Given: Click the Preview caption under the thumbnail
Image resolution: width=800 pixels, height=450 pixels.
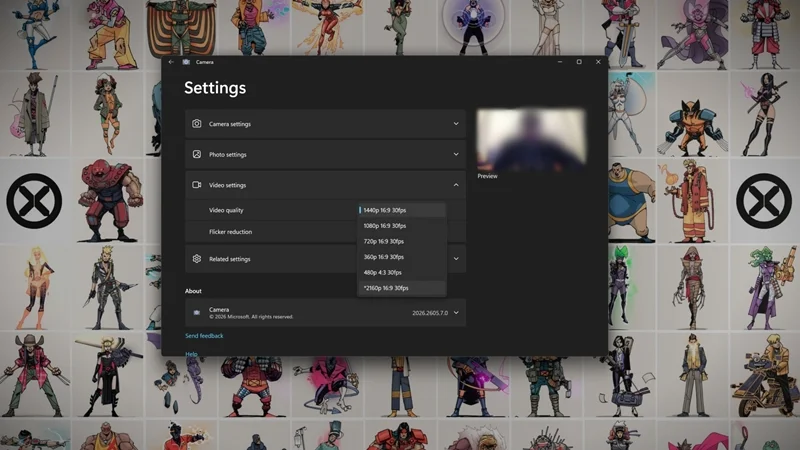Looking at the screenshot, I should point(487,176).
